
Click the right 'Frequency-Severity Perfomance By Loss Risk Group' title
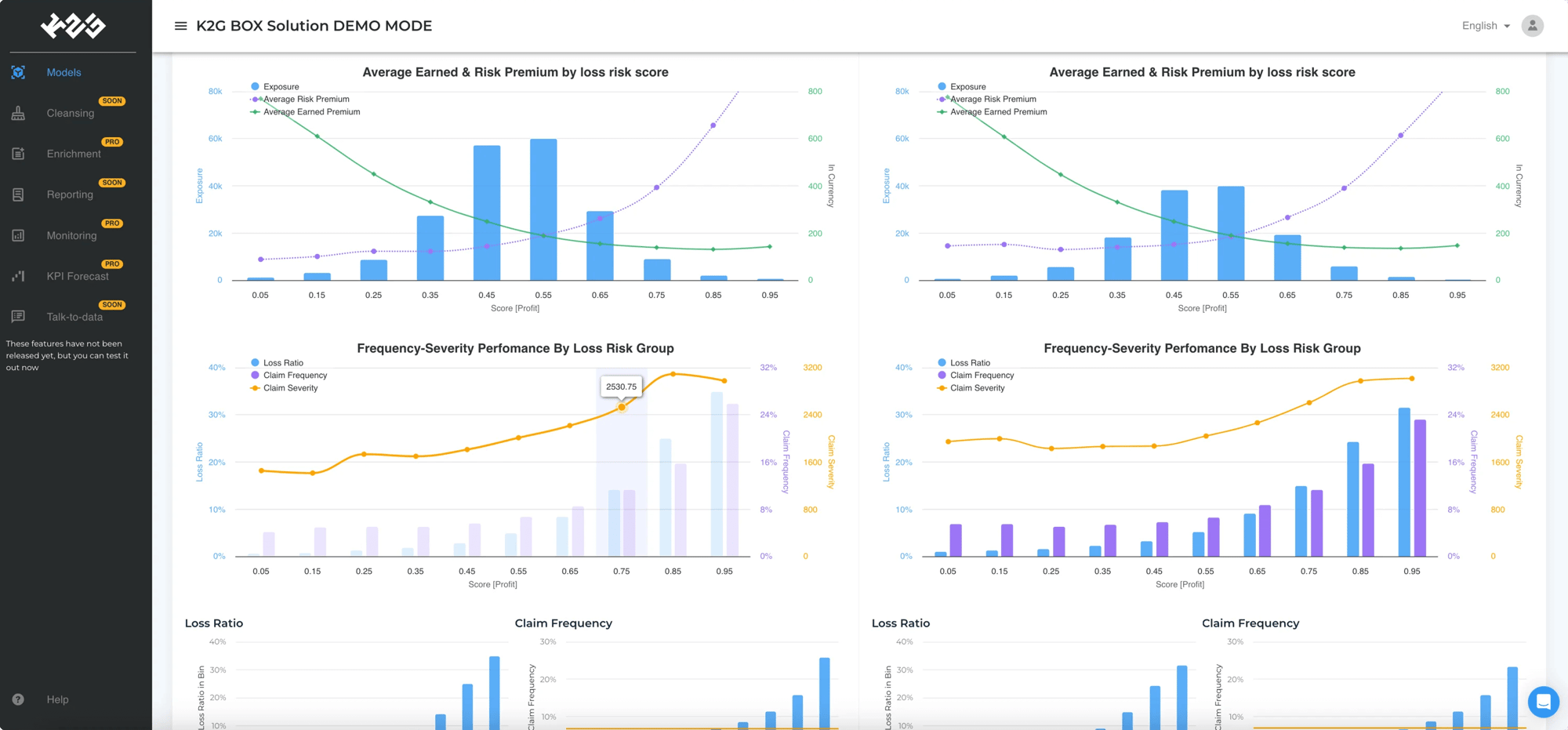click(1202, 348)
